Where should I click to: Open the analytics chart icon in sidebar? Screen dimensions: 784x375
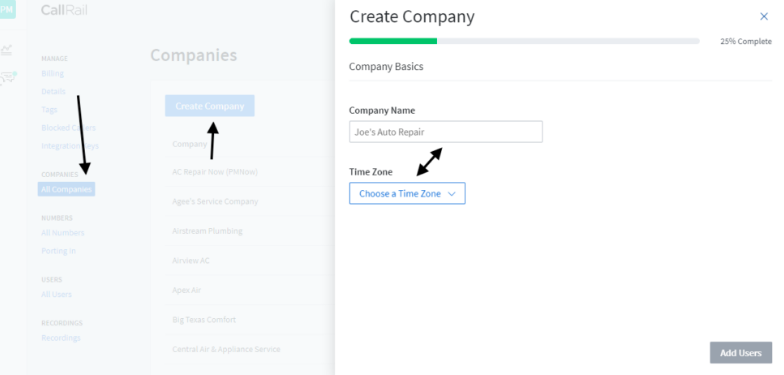[x=6, y=50]
